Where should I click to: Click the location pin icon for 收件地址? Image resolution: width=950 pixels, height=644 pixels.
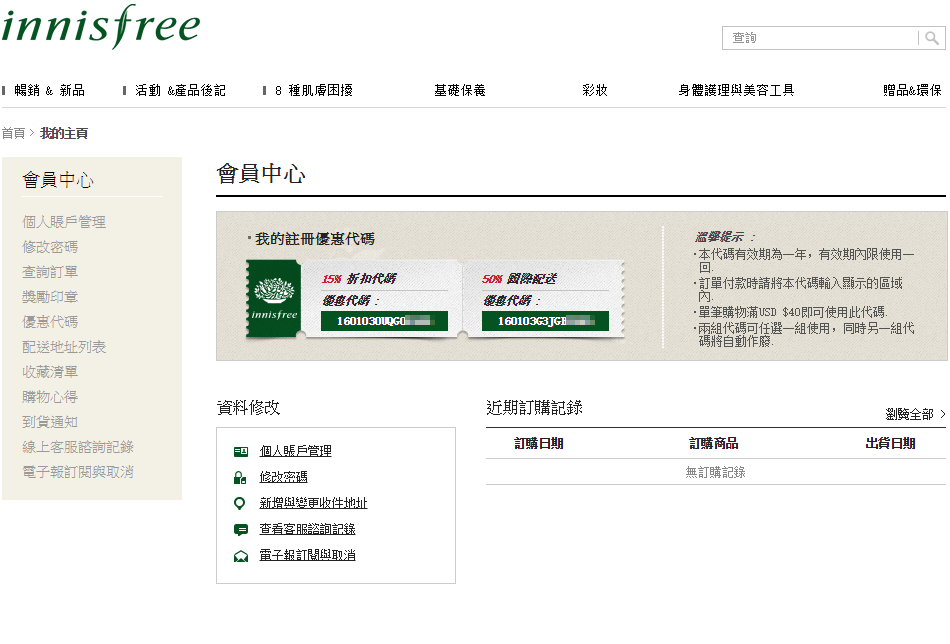[x=240, y=503]
